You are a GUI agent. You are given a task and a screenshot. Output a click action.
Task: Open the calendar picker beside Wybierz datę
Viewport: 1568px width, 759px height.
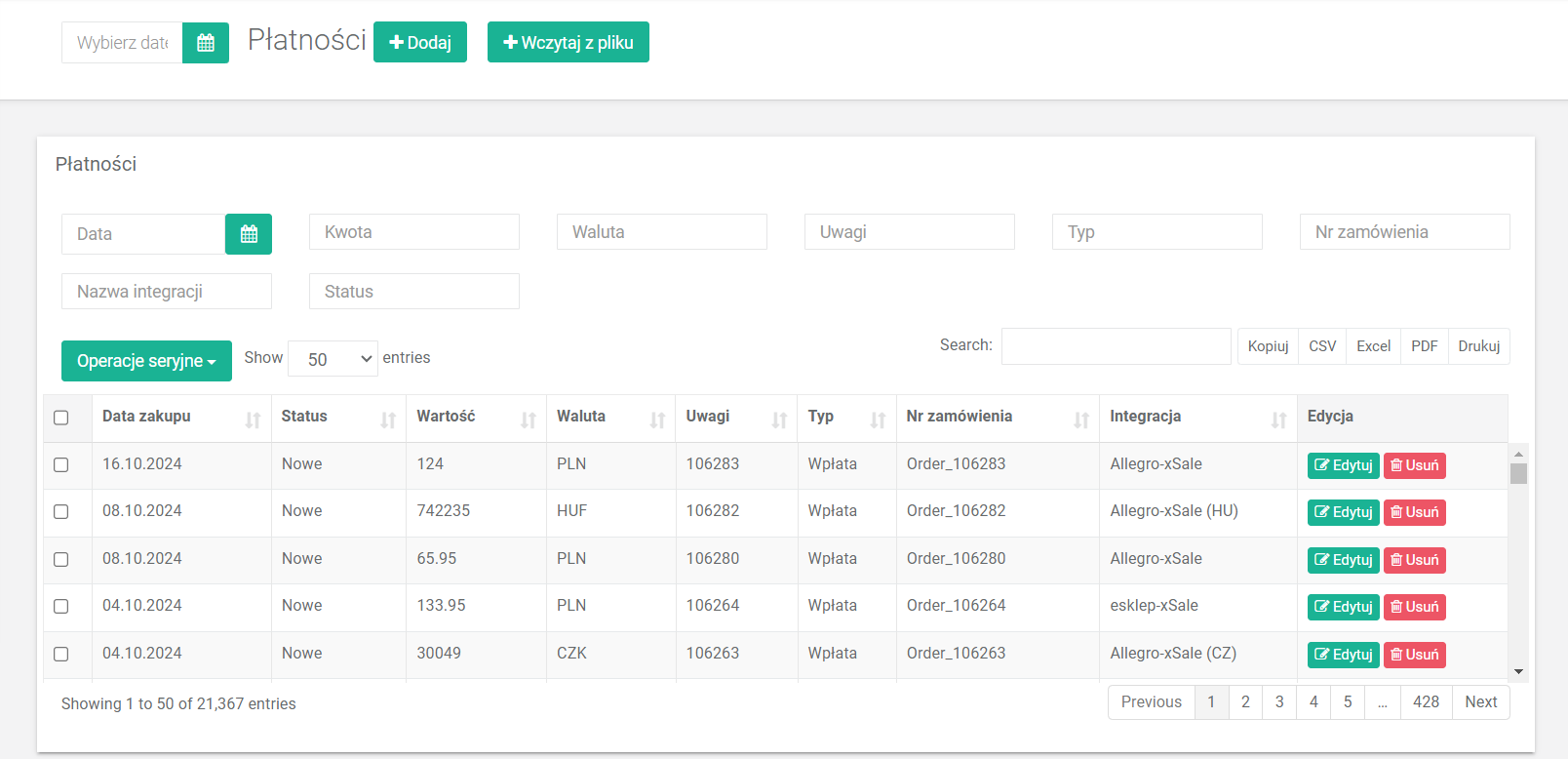pos(206,43)
